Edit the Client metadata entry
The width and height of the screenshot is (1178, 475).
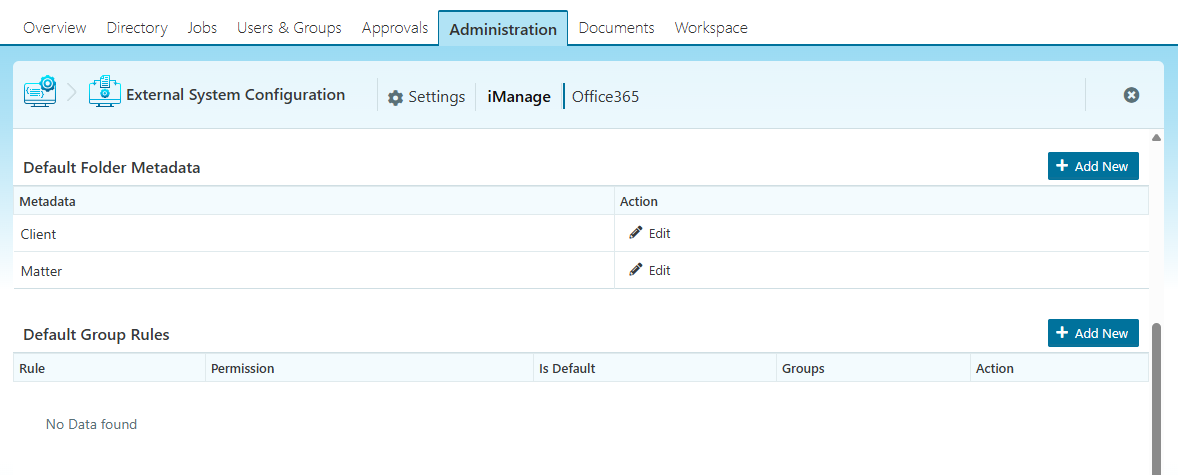(x=650, y=233)
